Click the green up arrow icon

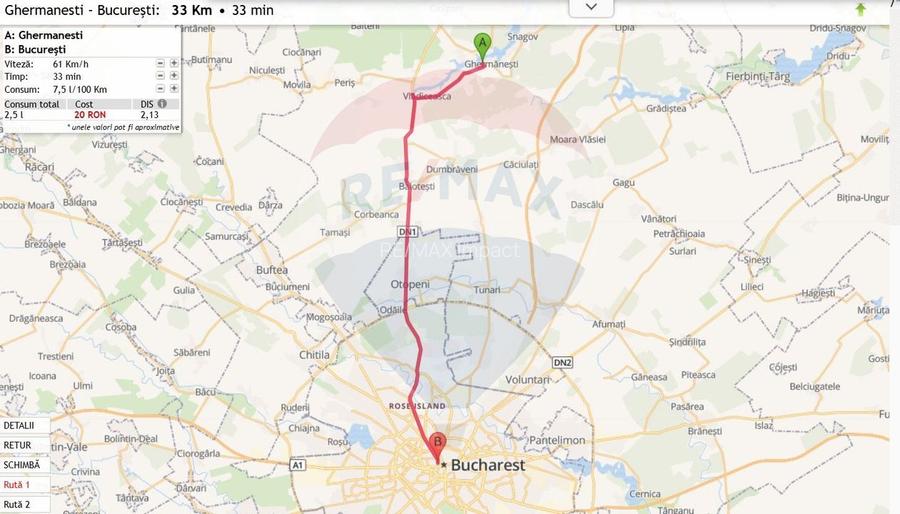pos(860,9)
